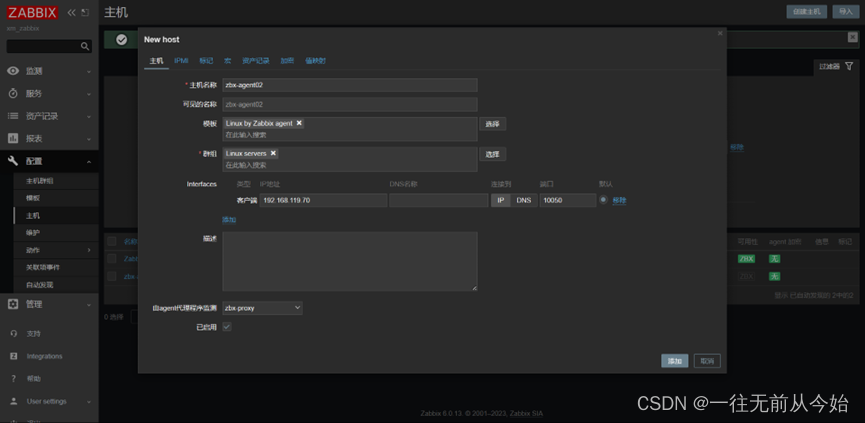Open Hosts in Configuration submenu

point(33,216)
